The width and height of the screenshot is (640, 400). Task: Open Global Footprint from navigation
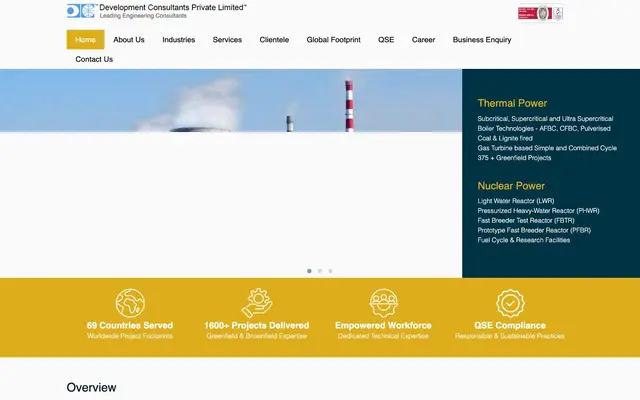click(x=333, y=40)
